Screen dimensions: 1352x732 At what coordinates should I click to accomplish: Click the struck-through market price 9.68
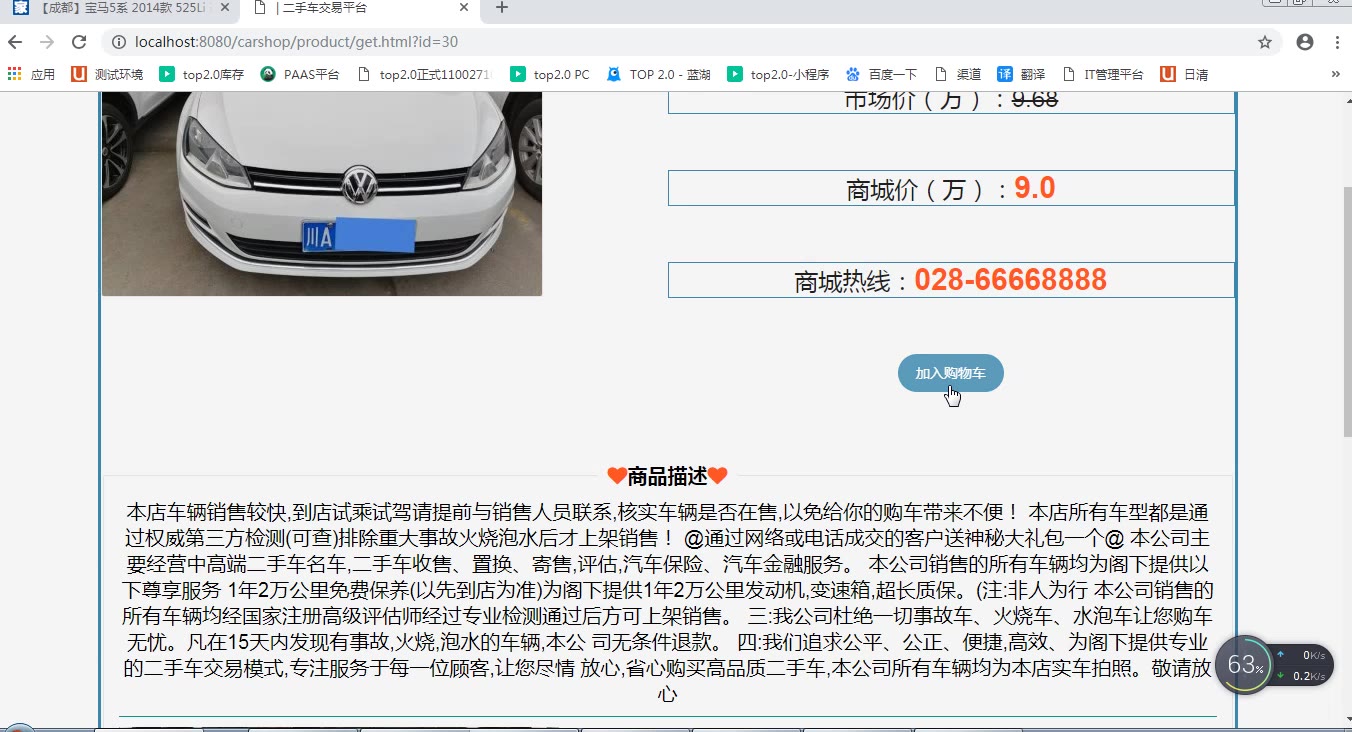click(x=1035, y=100)
